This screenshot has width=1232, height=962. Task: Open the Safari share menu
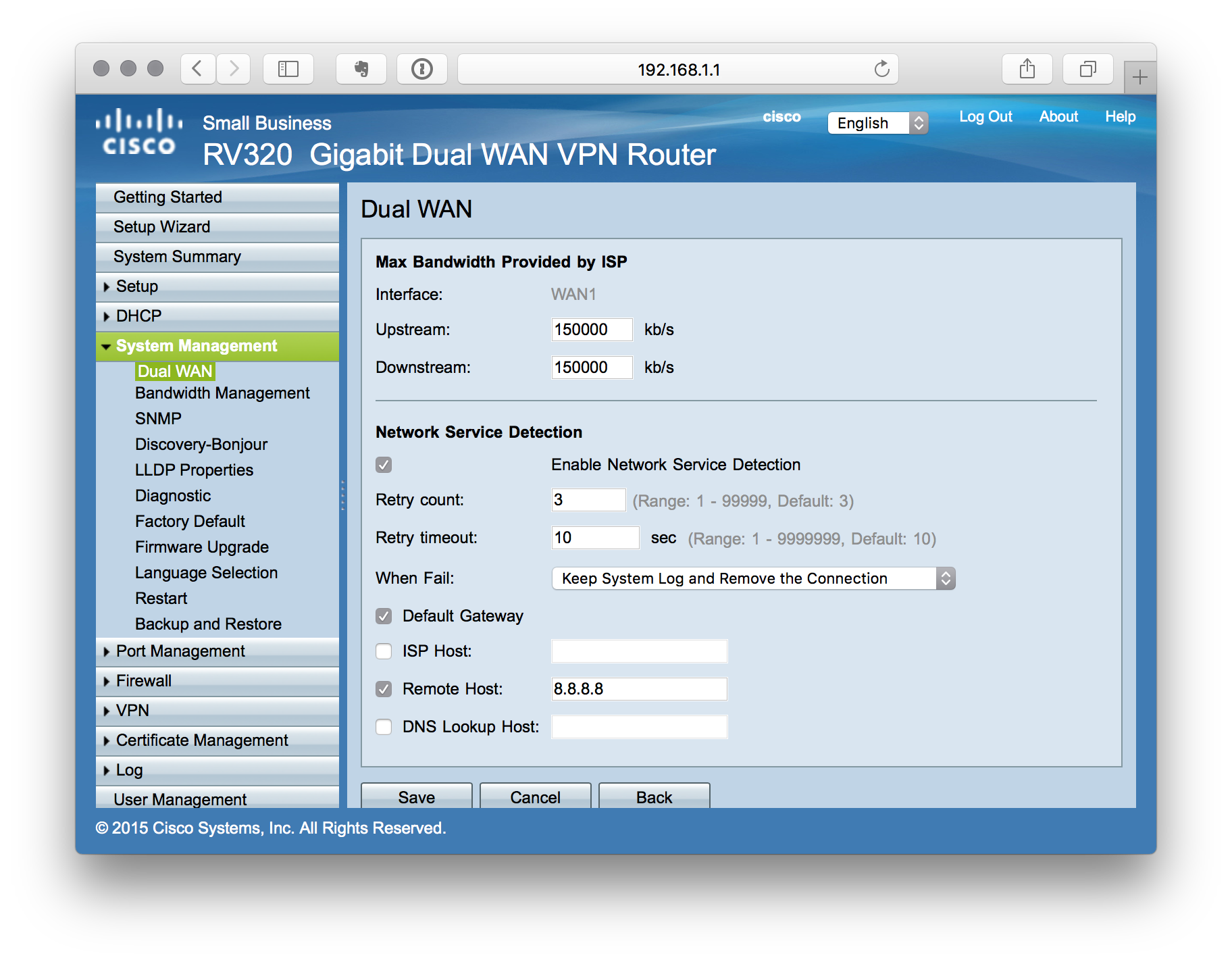coord(1027,69)
